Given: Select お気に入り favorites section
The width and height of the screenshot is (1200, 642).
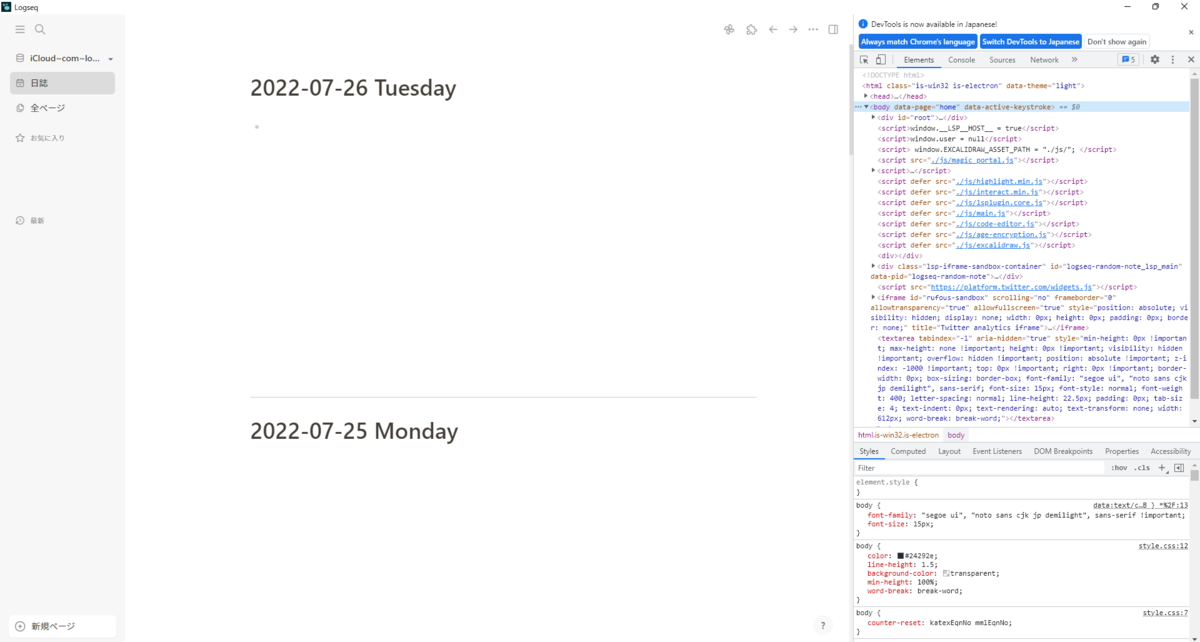Looking at the screenshot, I should 40,138.
